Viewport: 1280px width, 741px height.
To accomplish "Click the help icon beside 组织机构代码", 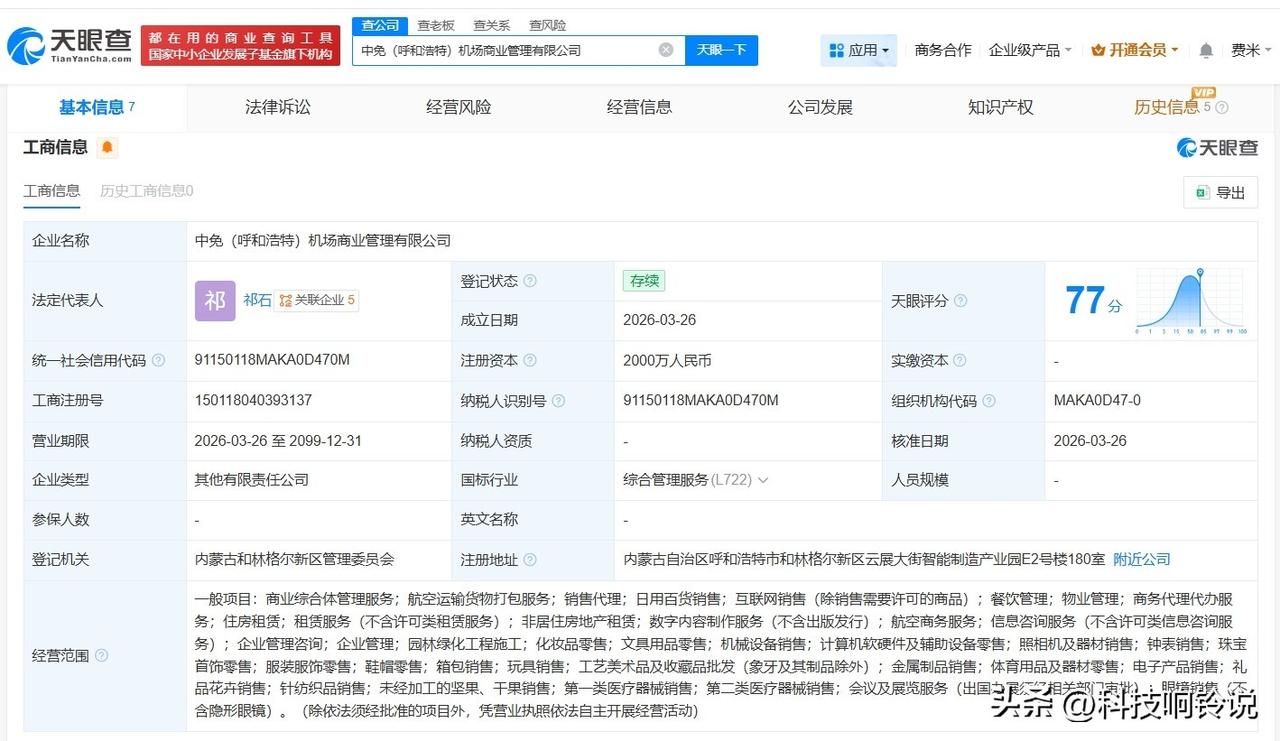I will [989, 401].
